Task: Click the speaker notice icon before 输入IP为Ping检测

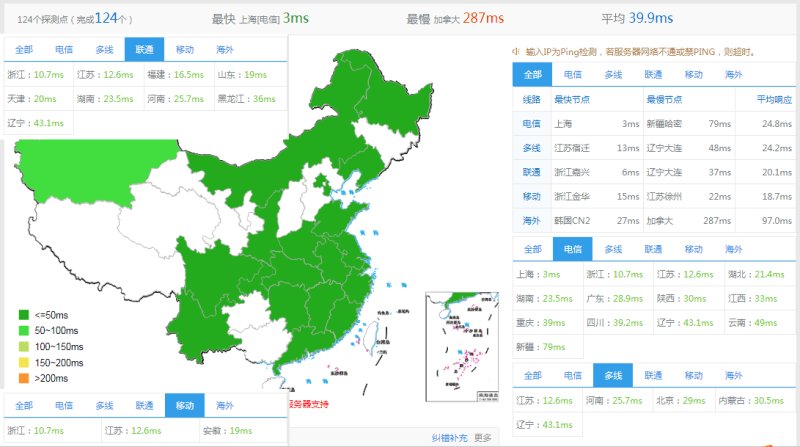Action: (516, 52)
